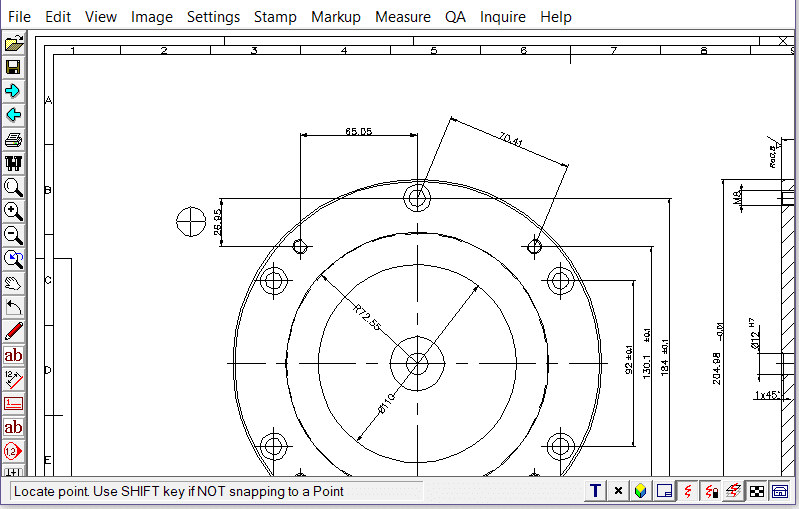Click the Zoom Out minus magnifier
Image resolution: width=799 pixels, height=509 pixels.
[x=13, y=235]
